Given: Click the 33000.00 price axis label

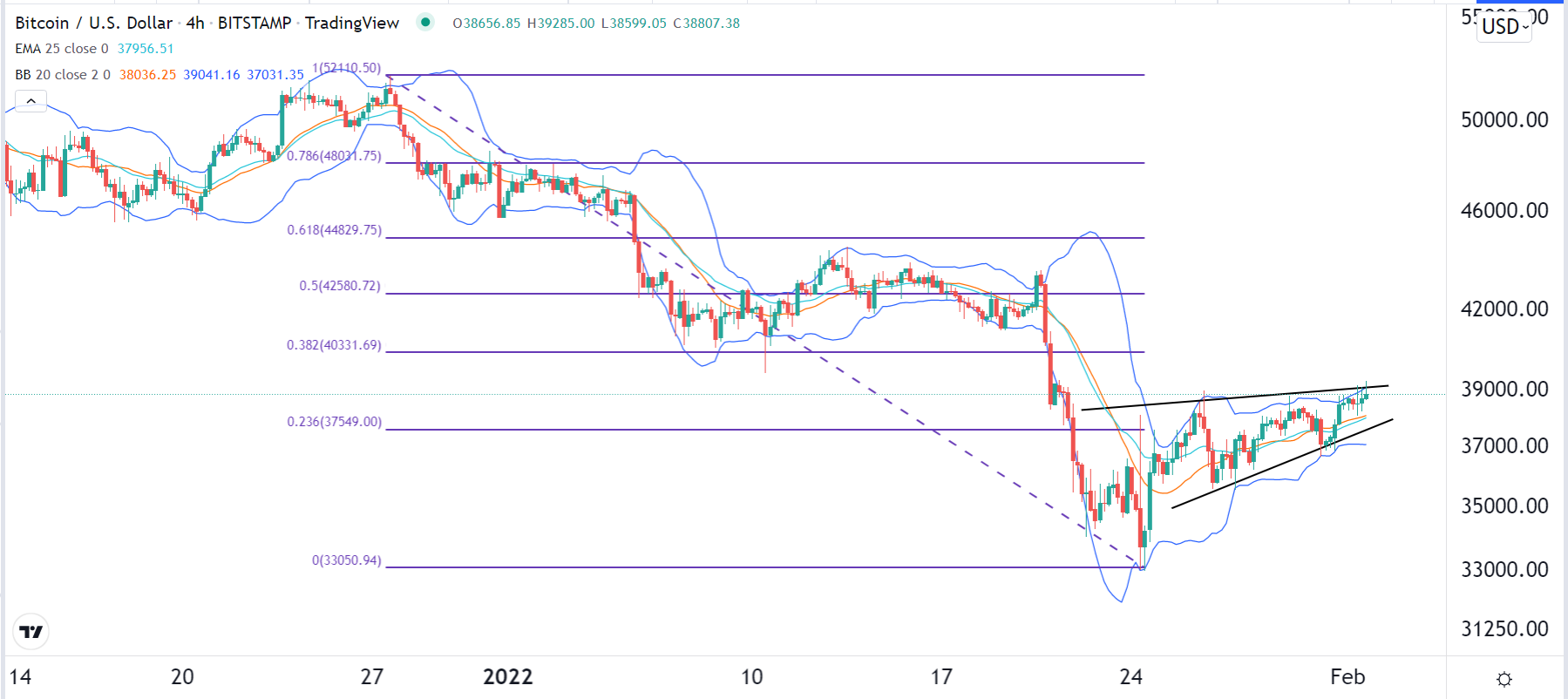Looking at the screenshot, I should [1504, 570].
